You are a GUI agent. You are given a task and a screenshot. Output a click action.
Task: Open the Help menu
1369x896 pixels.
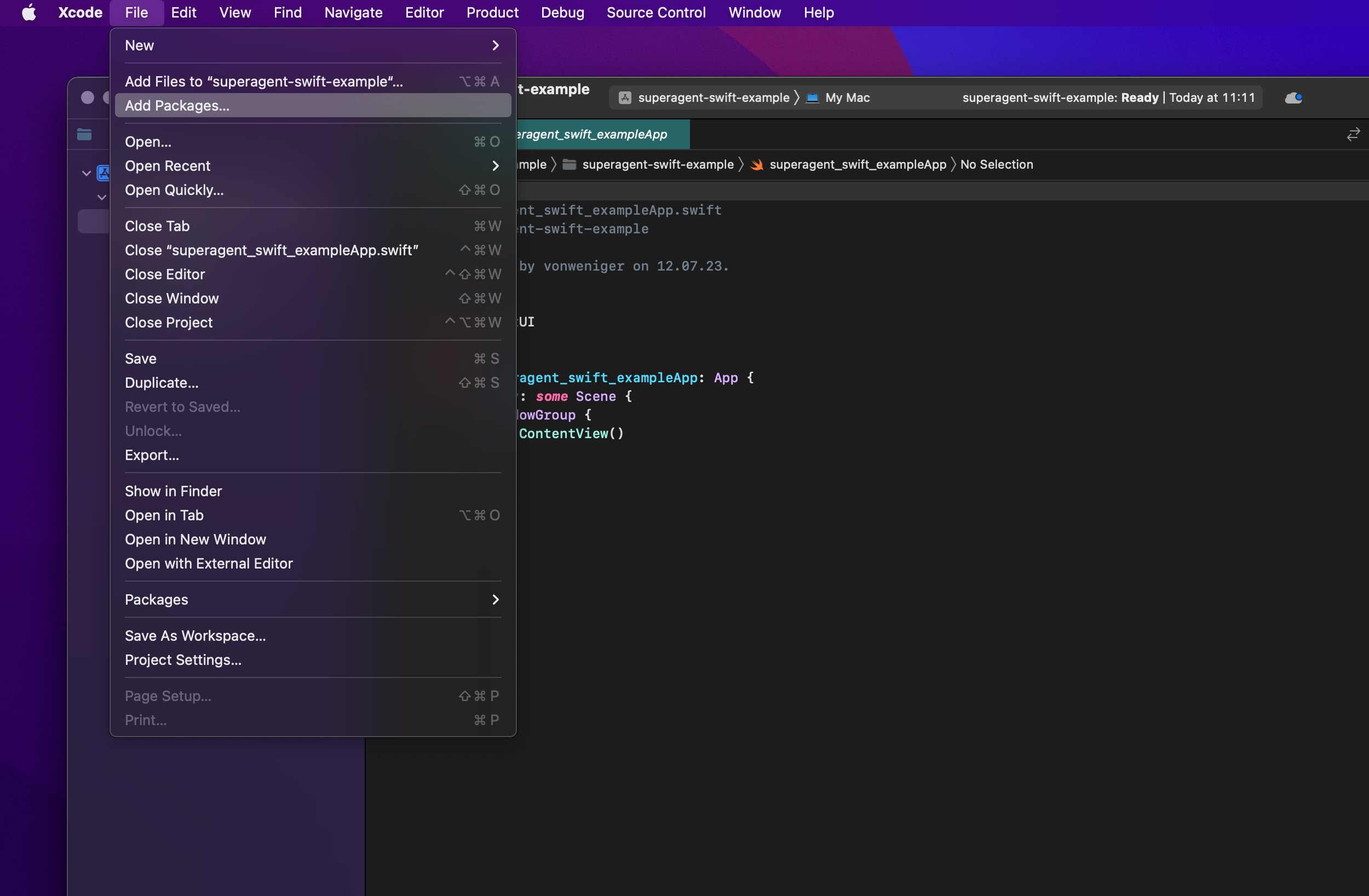(x=819, y=13)
